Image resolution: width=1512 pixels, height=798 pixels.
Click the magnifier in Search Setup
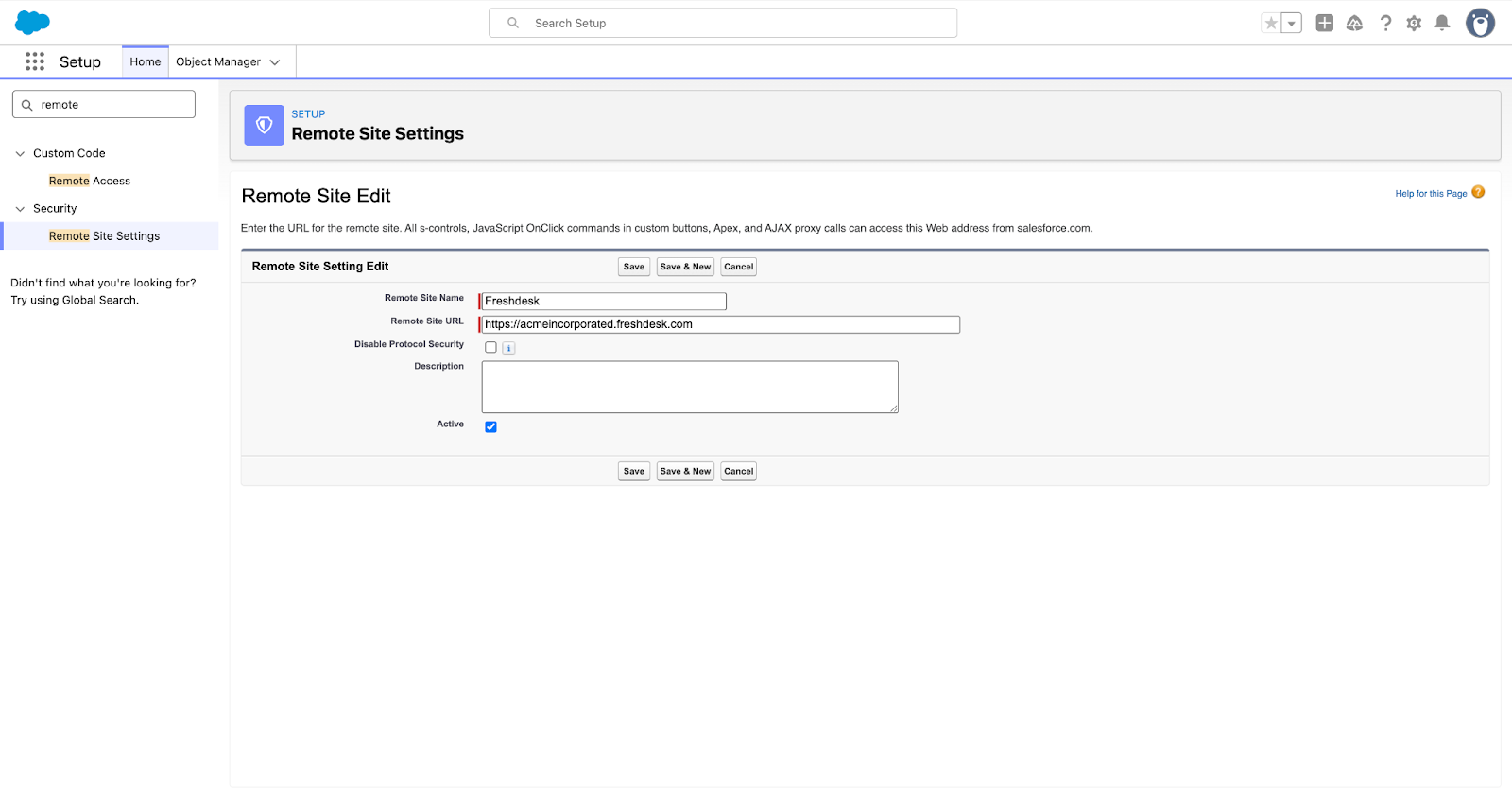[x=513, y=23]
